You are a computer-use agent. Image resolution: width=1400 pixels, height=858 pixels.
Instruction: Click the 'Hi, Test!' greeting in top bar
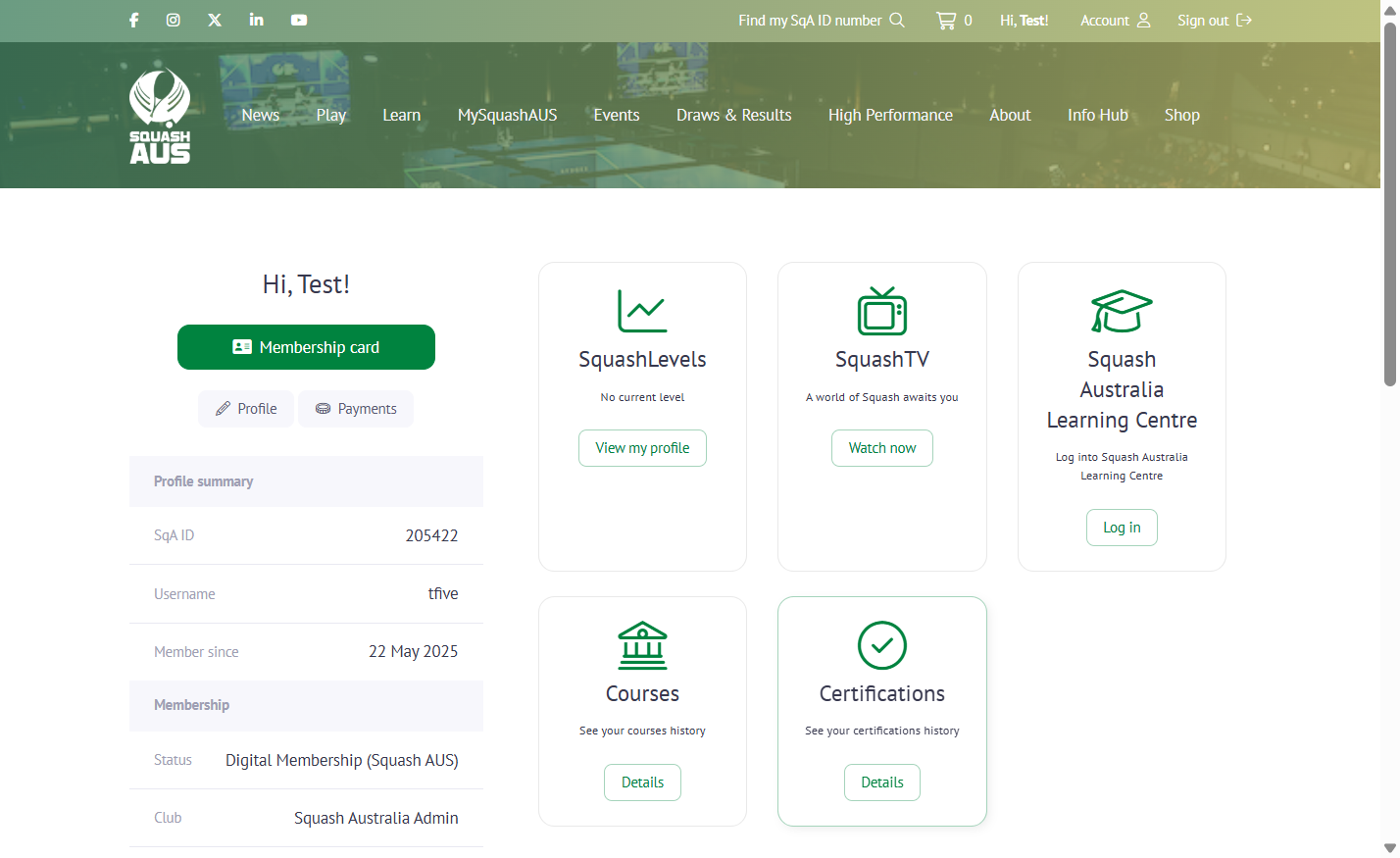click(x=1025, y=20)
